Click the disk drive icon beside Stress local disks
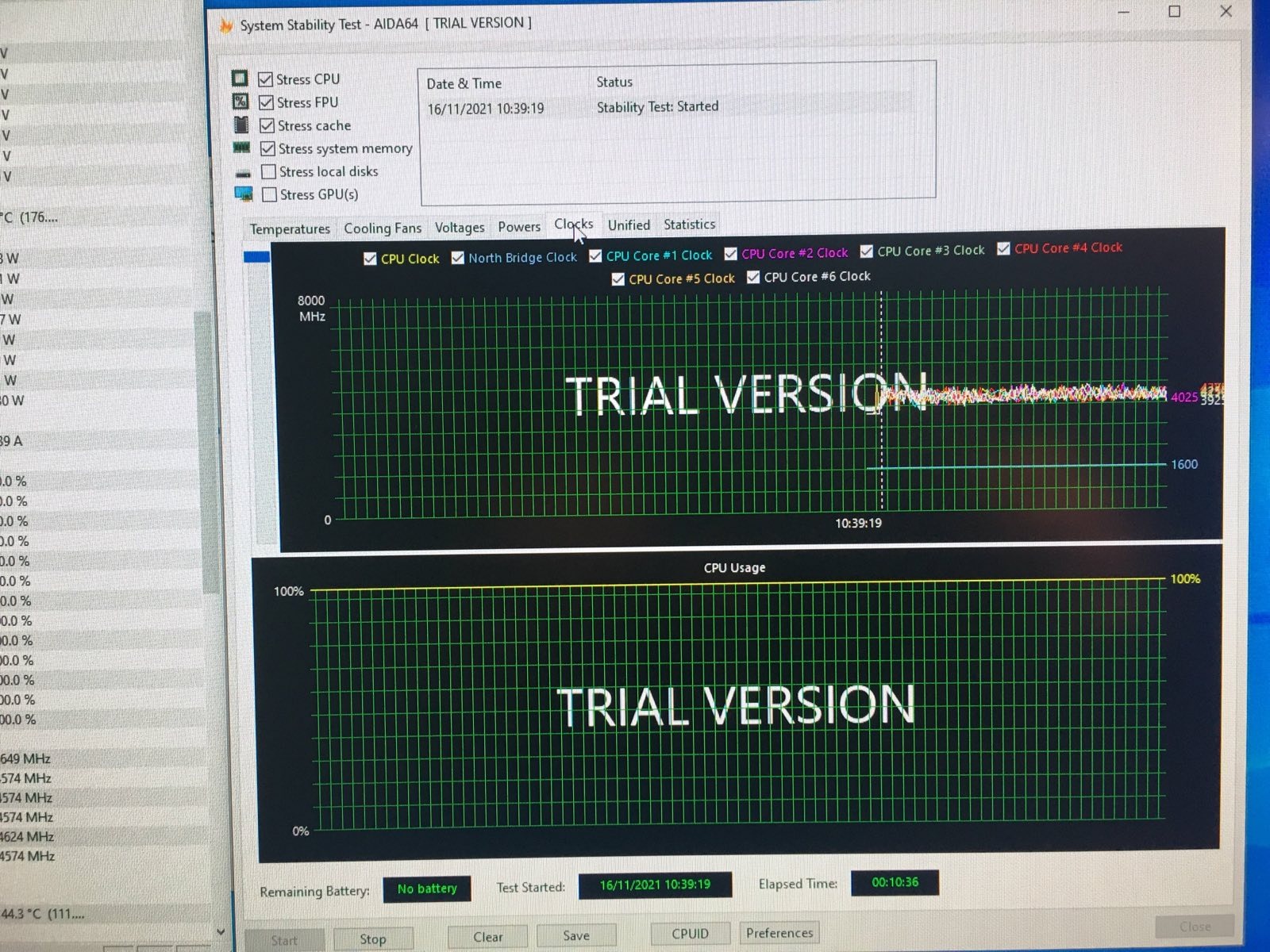Screen dimensions: 1270x952 click(243, 173)
